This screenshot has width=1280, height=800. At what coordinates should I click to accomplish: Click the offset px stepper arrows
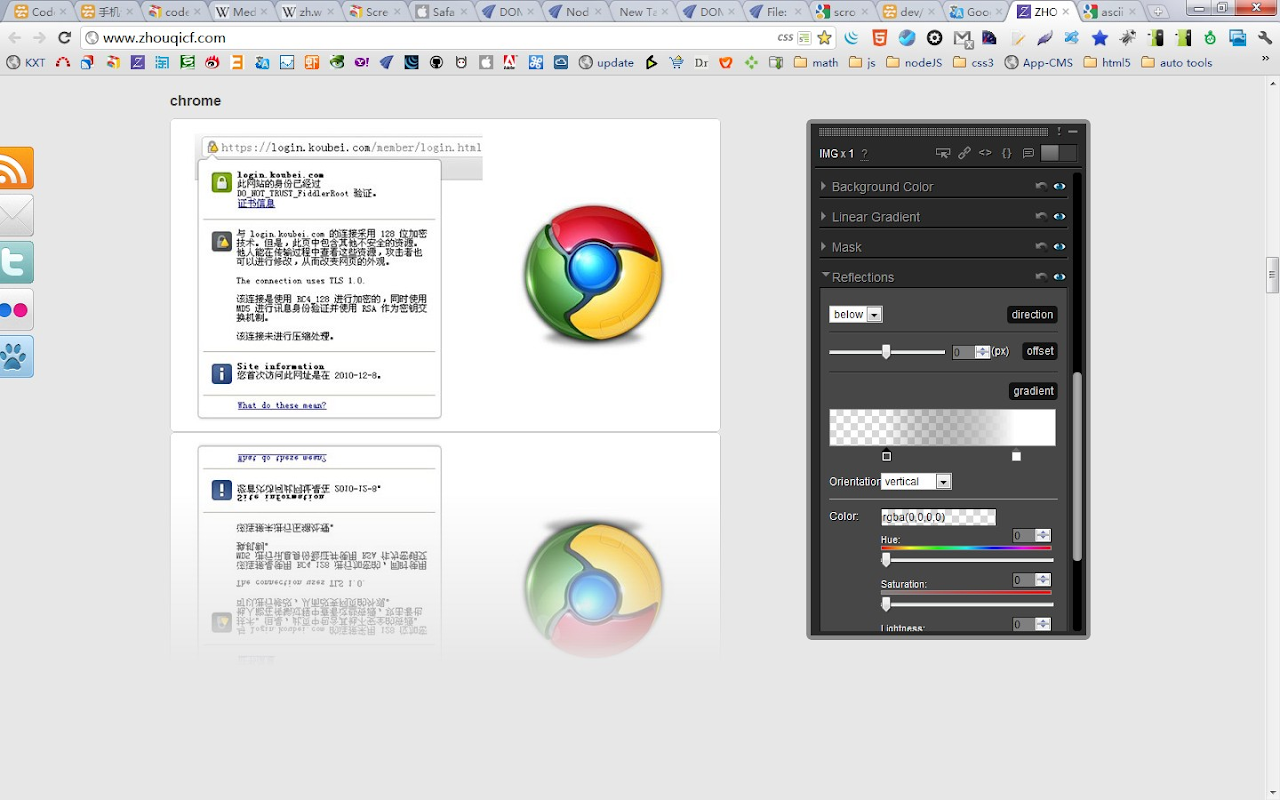(982, 352)
